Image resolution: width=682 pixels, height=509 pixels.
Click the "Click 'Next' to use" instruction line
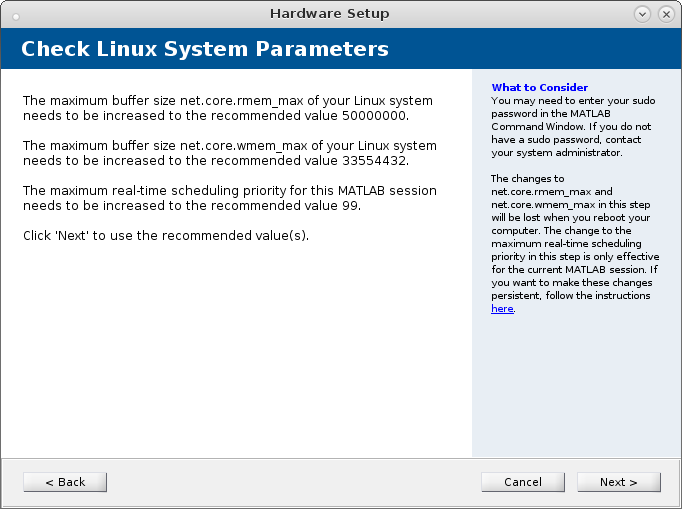click(x=166, y=235)
